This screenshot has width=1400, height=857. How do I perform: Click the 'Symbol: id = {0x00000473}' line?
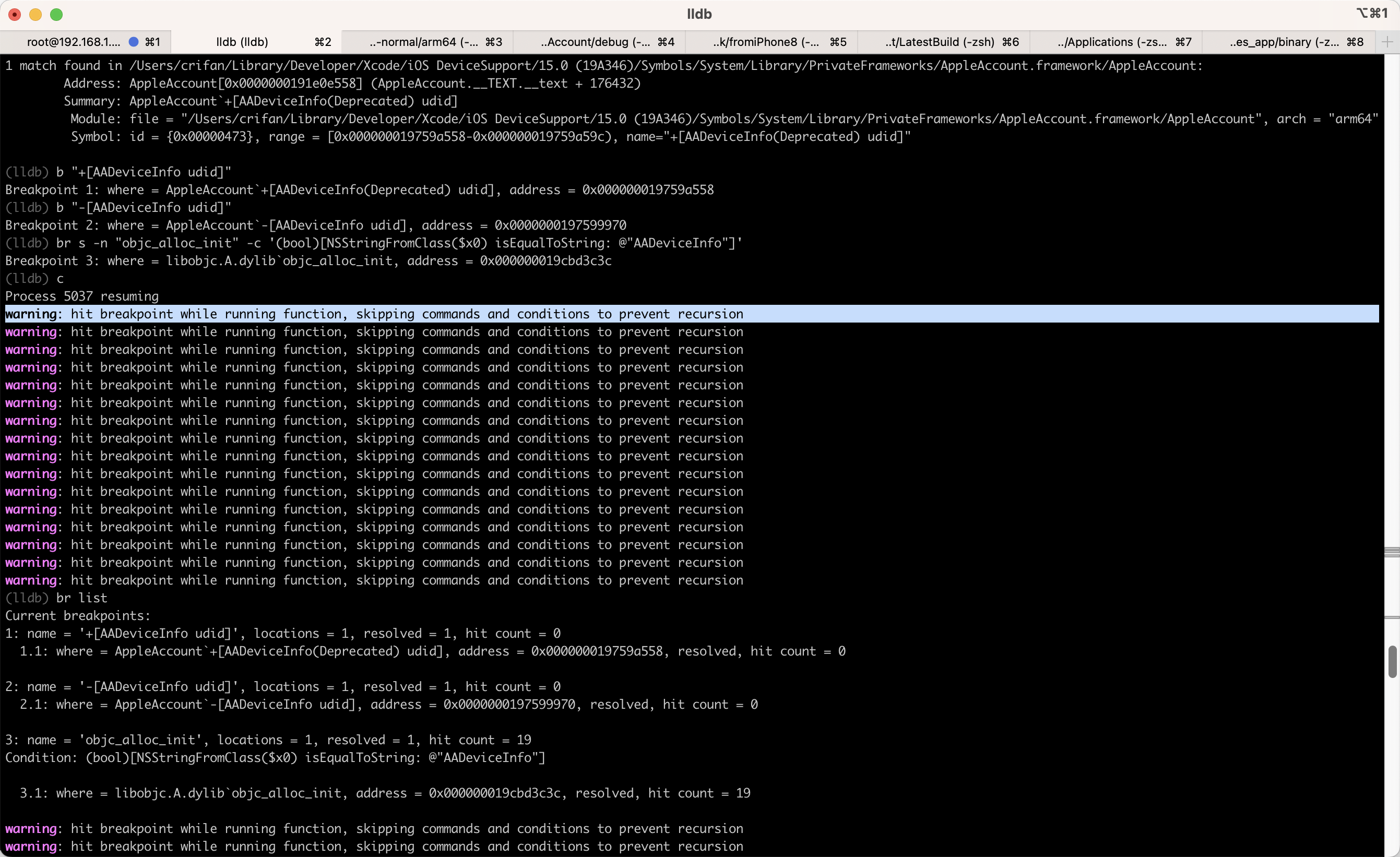[490, 137]
